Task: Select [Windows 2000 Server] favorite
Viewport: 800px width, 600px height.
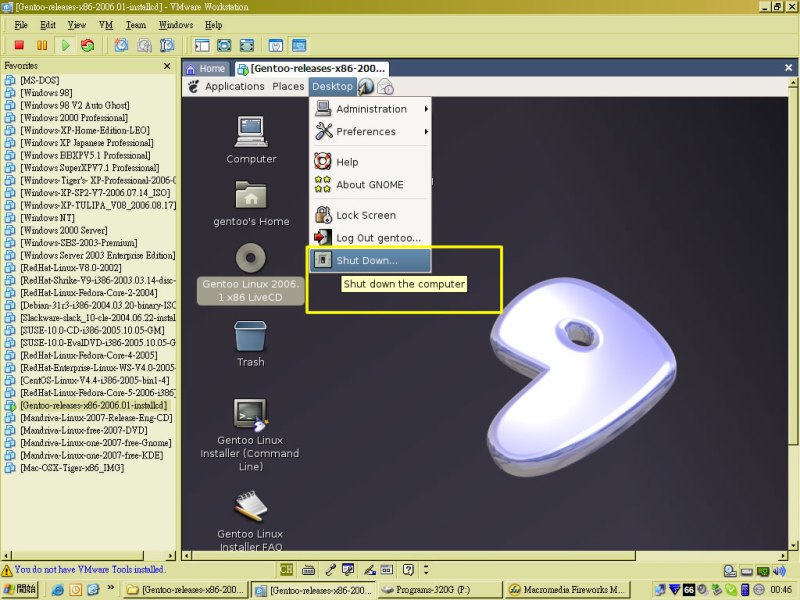Action: point(64,230)
